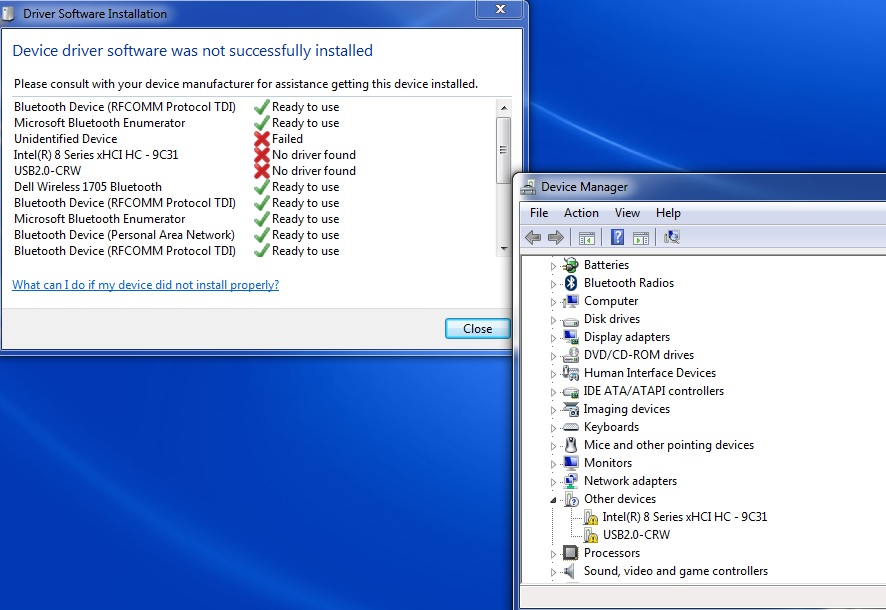The height and width of the screenshot is (610, 886).
Task: Expand the Monitors node
Action: 553,464
